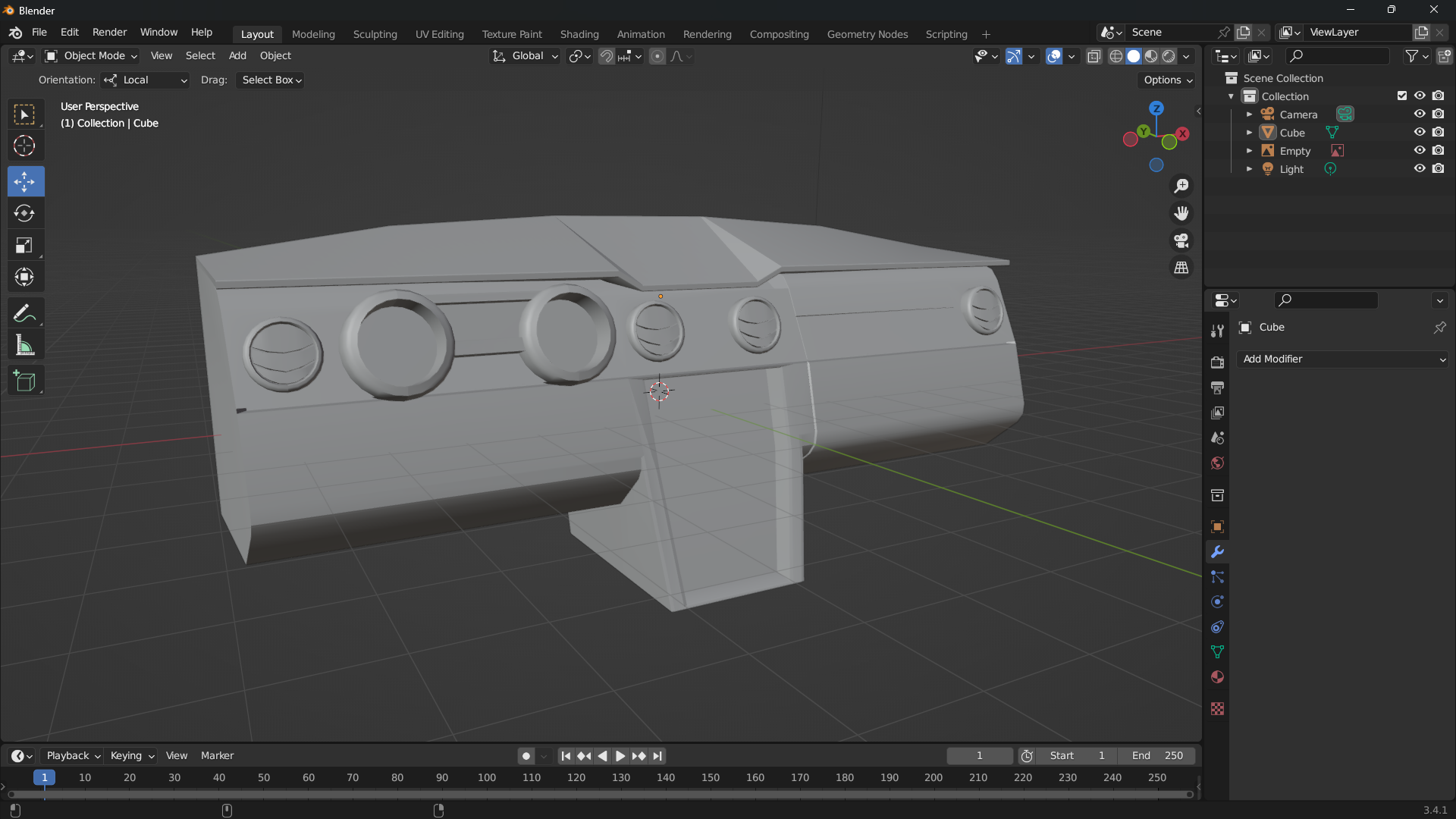Select the Scale tool
Image resolution: width=1456 pixels, height=819 pixels.
tap(24, 246)
